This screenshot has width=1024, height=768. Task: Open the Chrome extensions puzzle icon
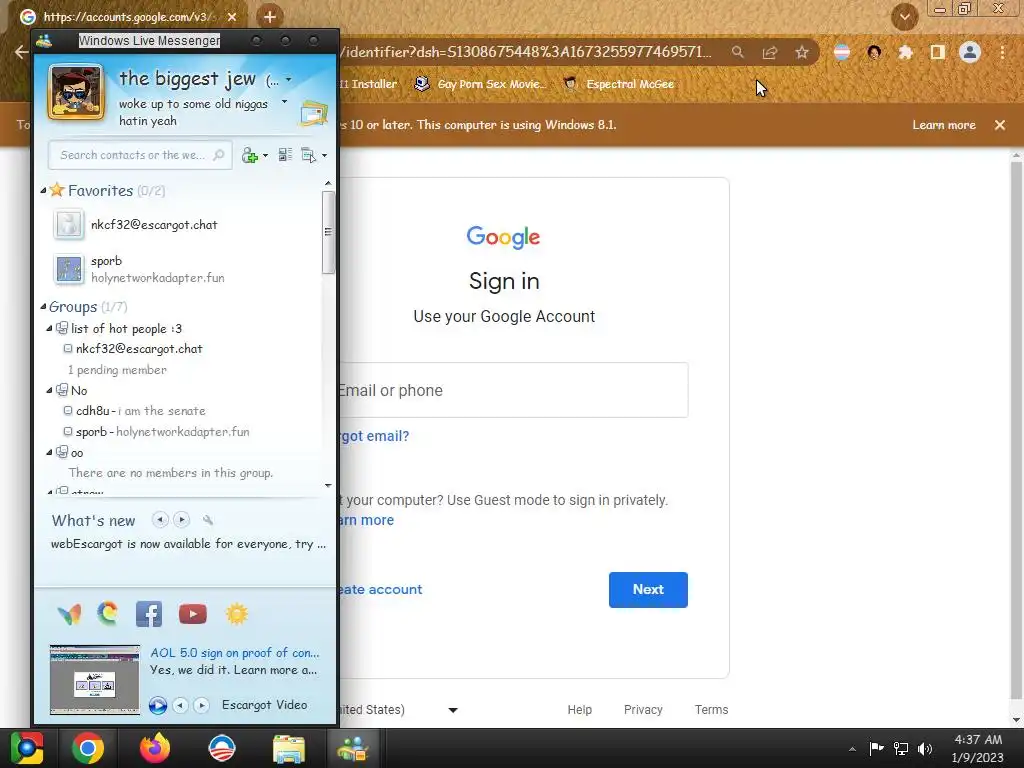click(x=905, y=52)
